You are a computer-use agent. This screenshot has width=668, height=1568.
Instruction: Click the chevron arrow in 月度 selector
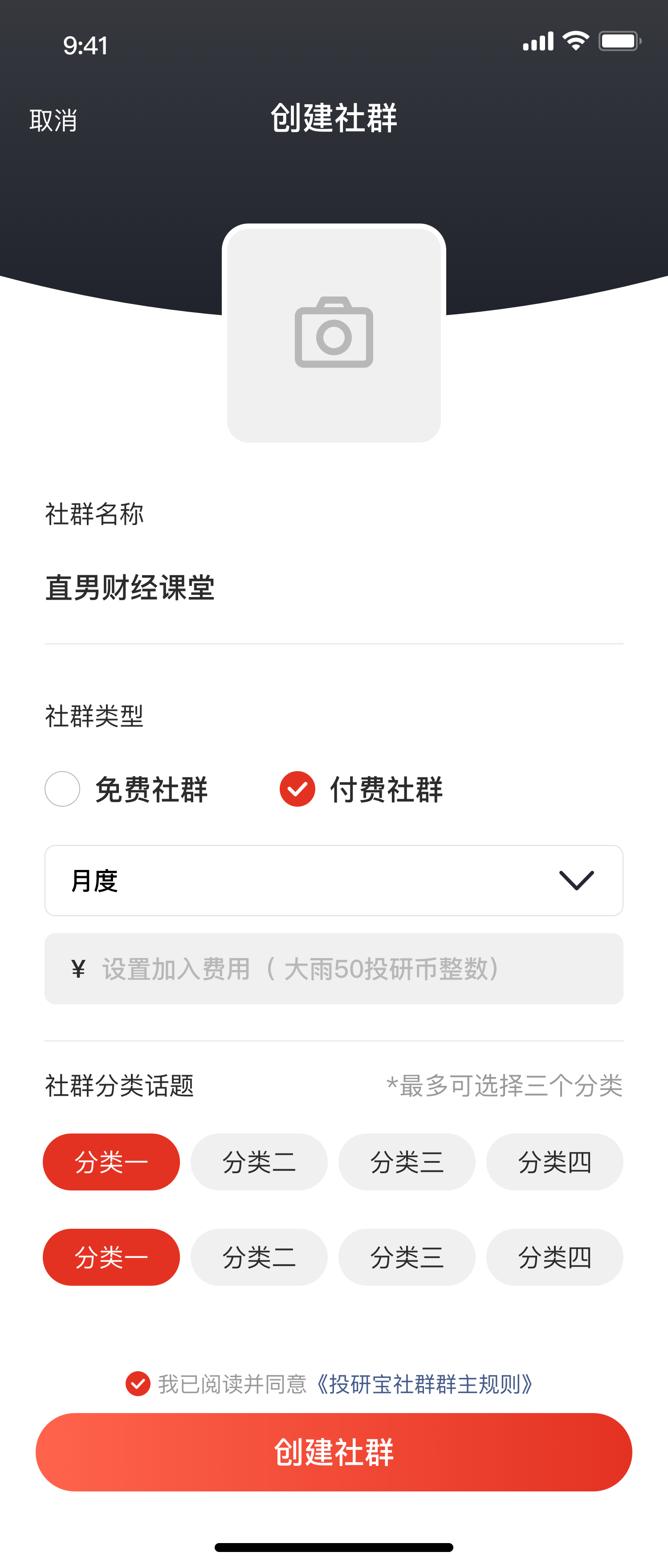[576, 880]
